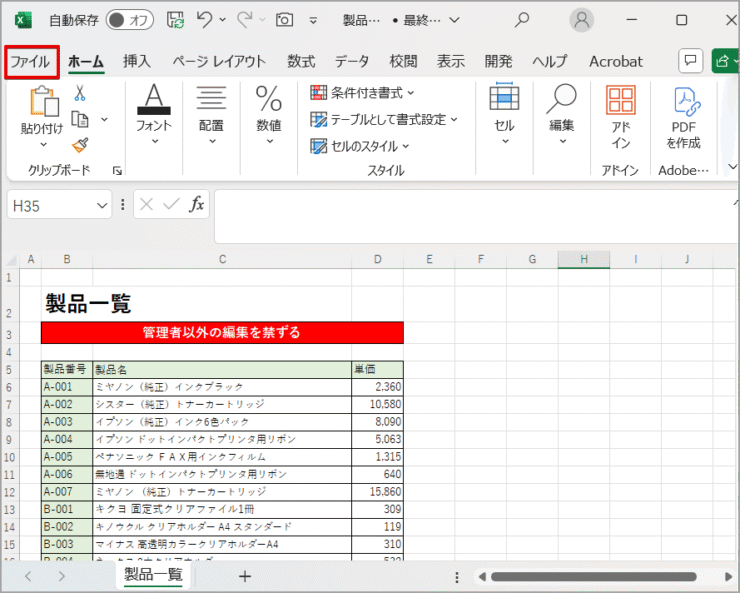Screen dimensions: 740x593
Task: Click the next sheet navigation arrow
Action: (x=62, y=576)
